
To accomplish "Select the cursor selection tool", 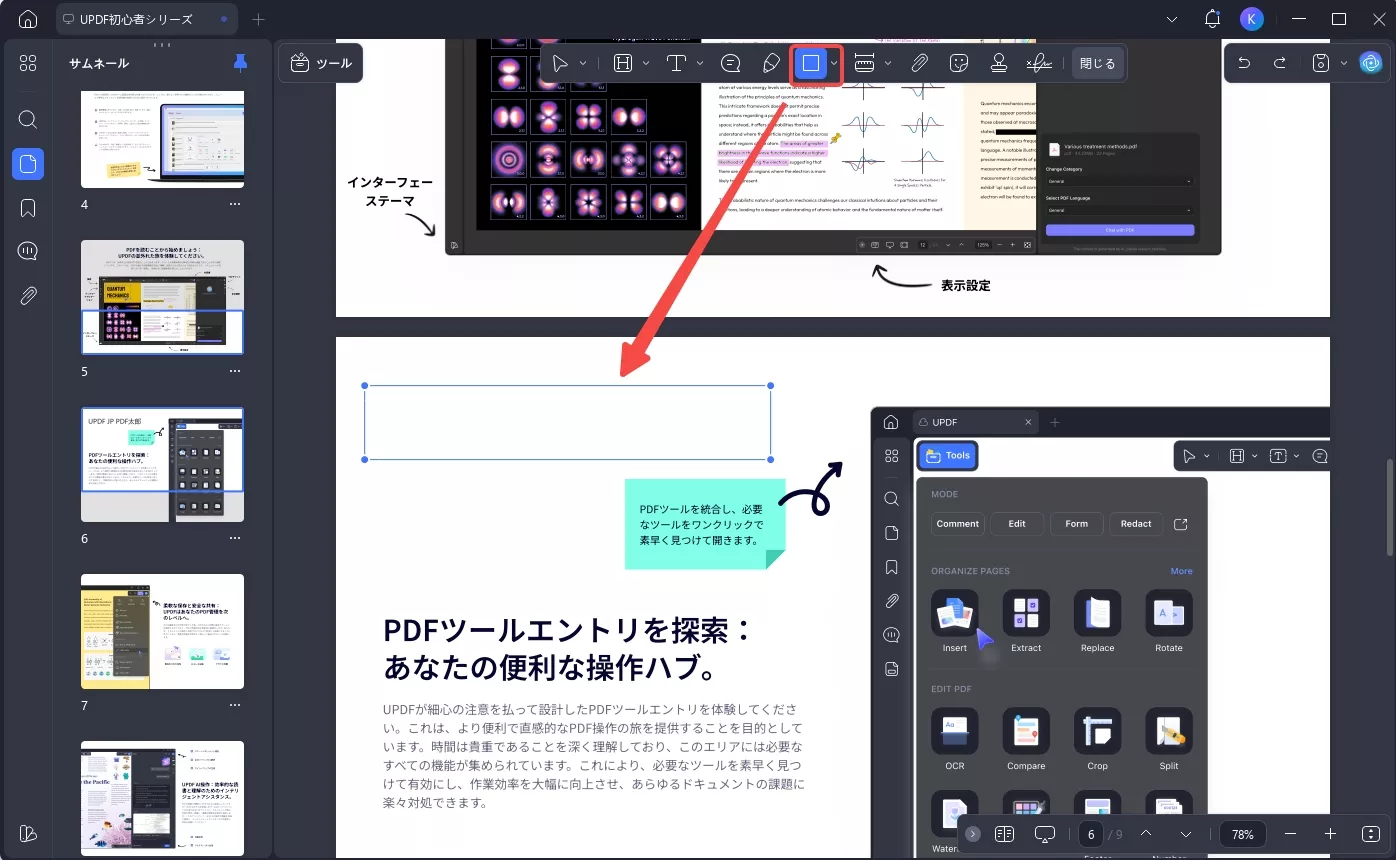I will point(560,63).
